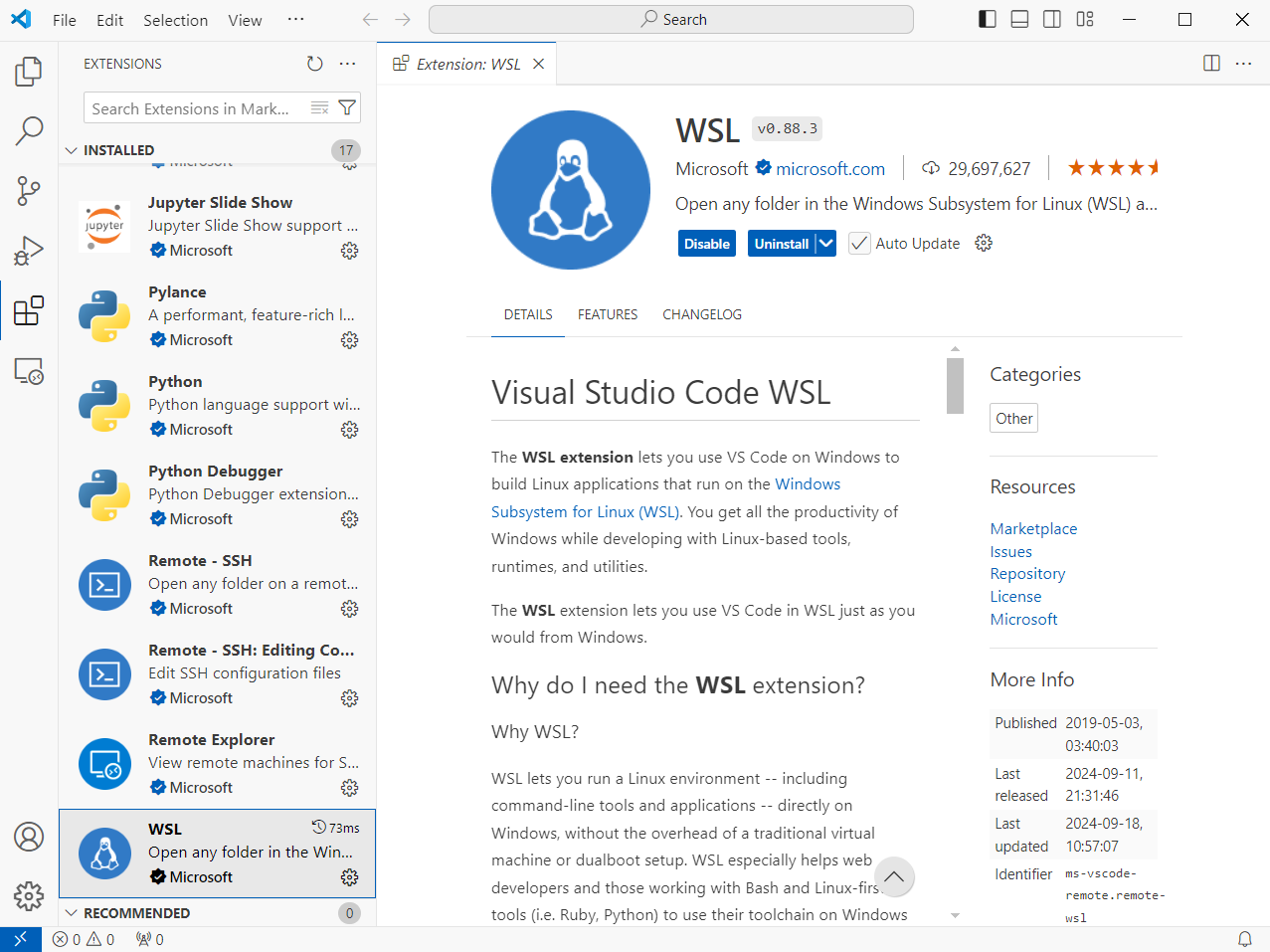
Task: Follow the Windows Subsystem for Linux link
Action: tap(665, 497)
